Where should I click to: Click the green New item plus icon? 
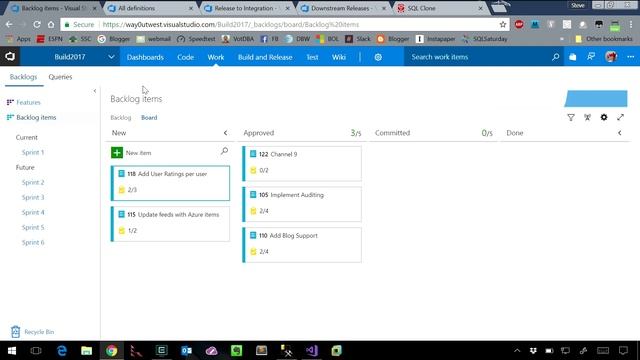[117, 153]
